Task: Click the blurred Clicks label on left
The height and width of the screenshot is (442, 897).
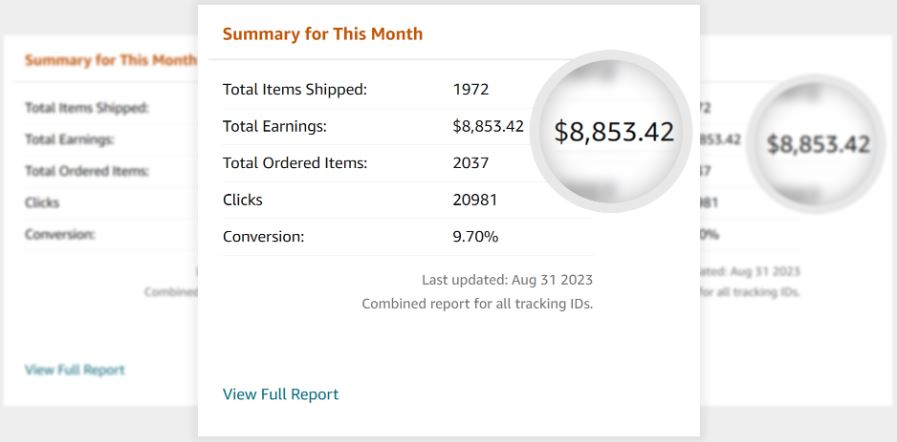Action: pos(42,202)
